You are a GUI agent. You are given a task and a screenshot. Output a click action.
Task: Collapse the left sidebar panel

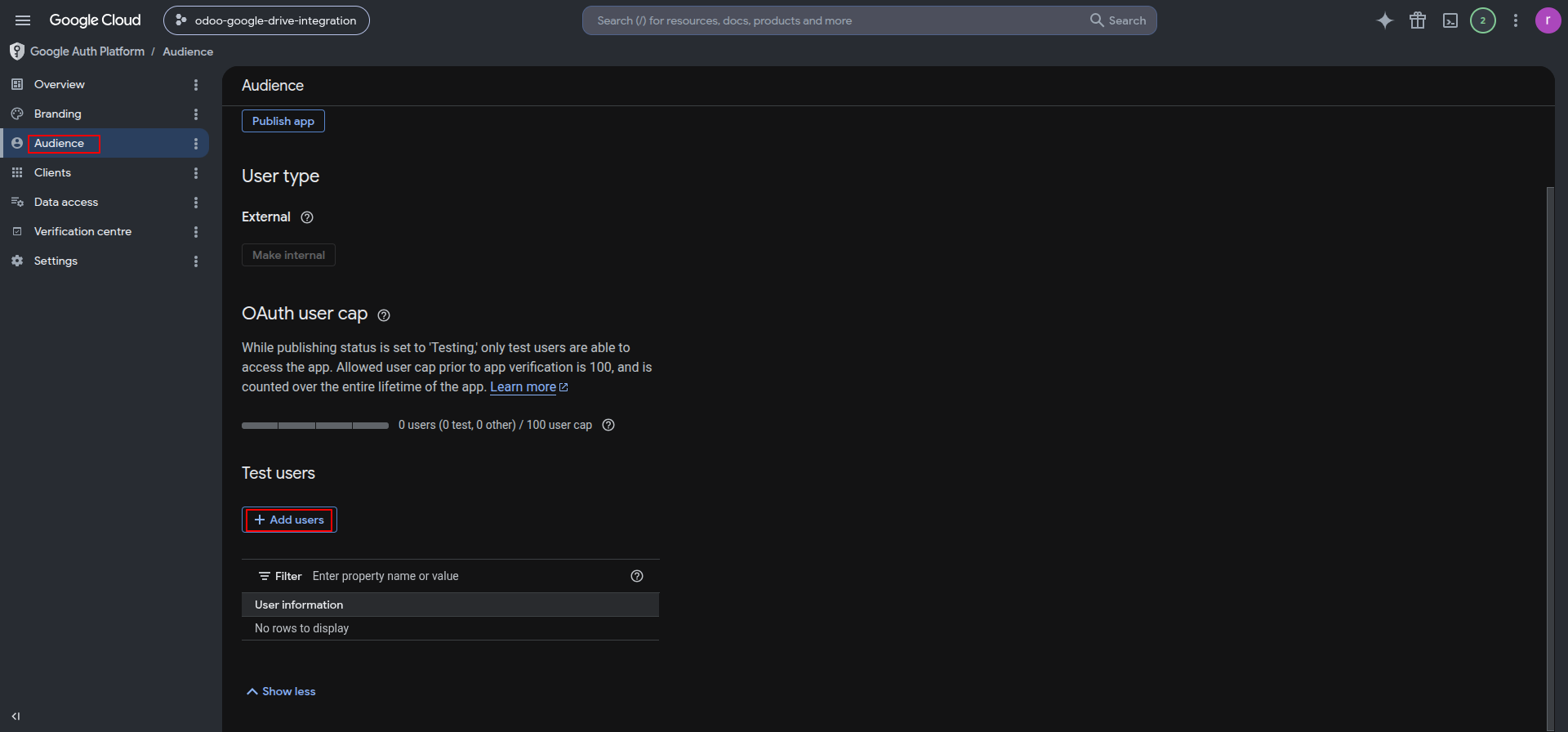[16, 716]
